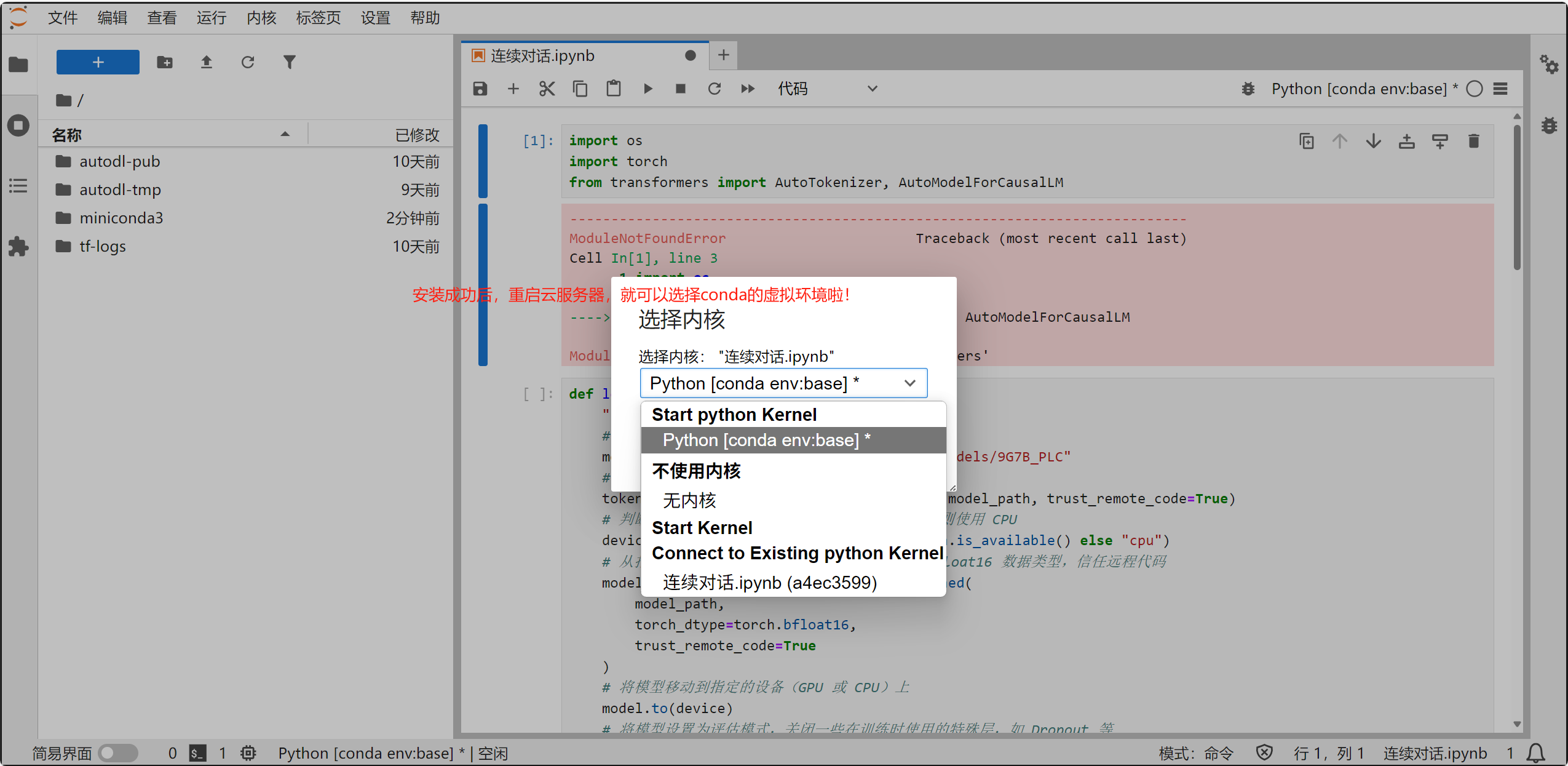This screenshot has width=1568, height=766.
Task: Open the 代码 cell type dropdown
Action: click(826, 89)
